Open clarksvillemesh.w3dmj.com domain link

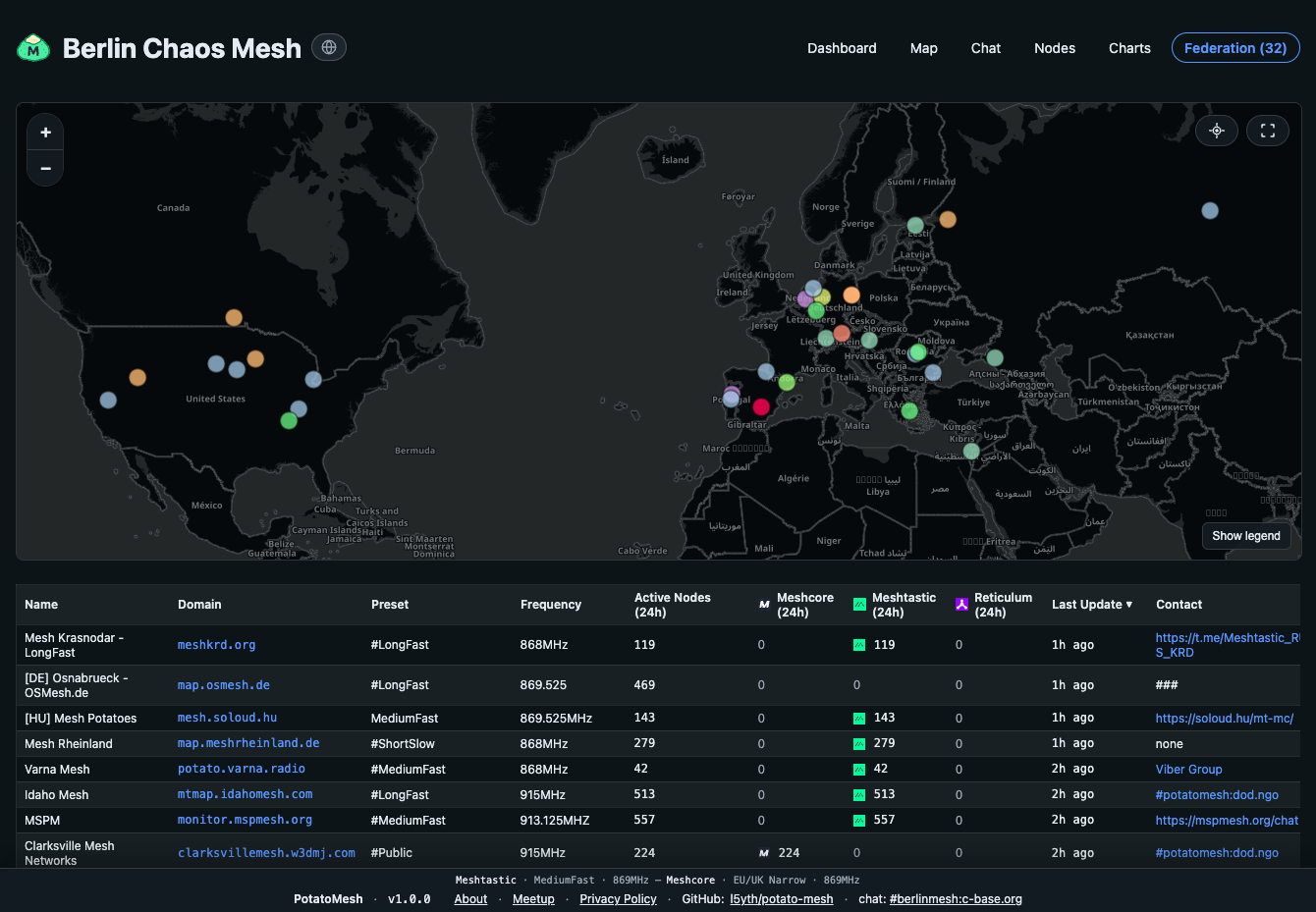(x=266, y=853)
